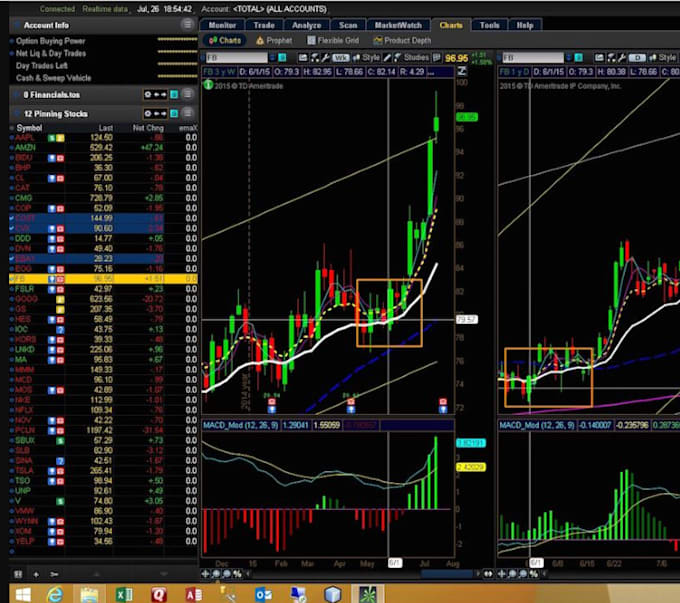
Task: Open the Product Depth sub-tab
Action: click(402, 40)
